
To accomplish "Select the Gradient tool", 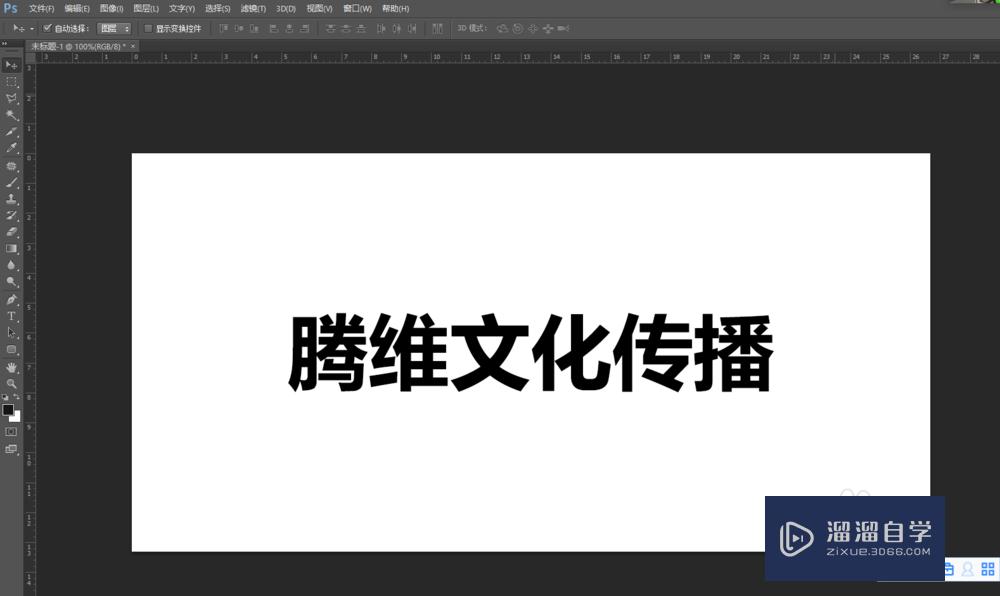I will pyautogui.click(x=11, y=249).
